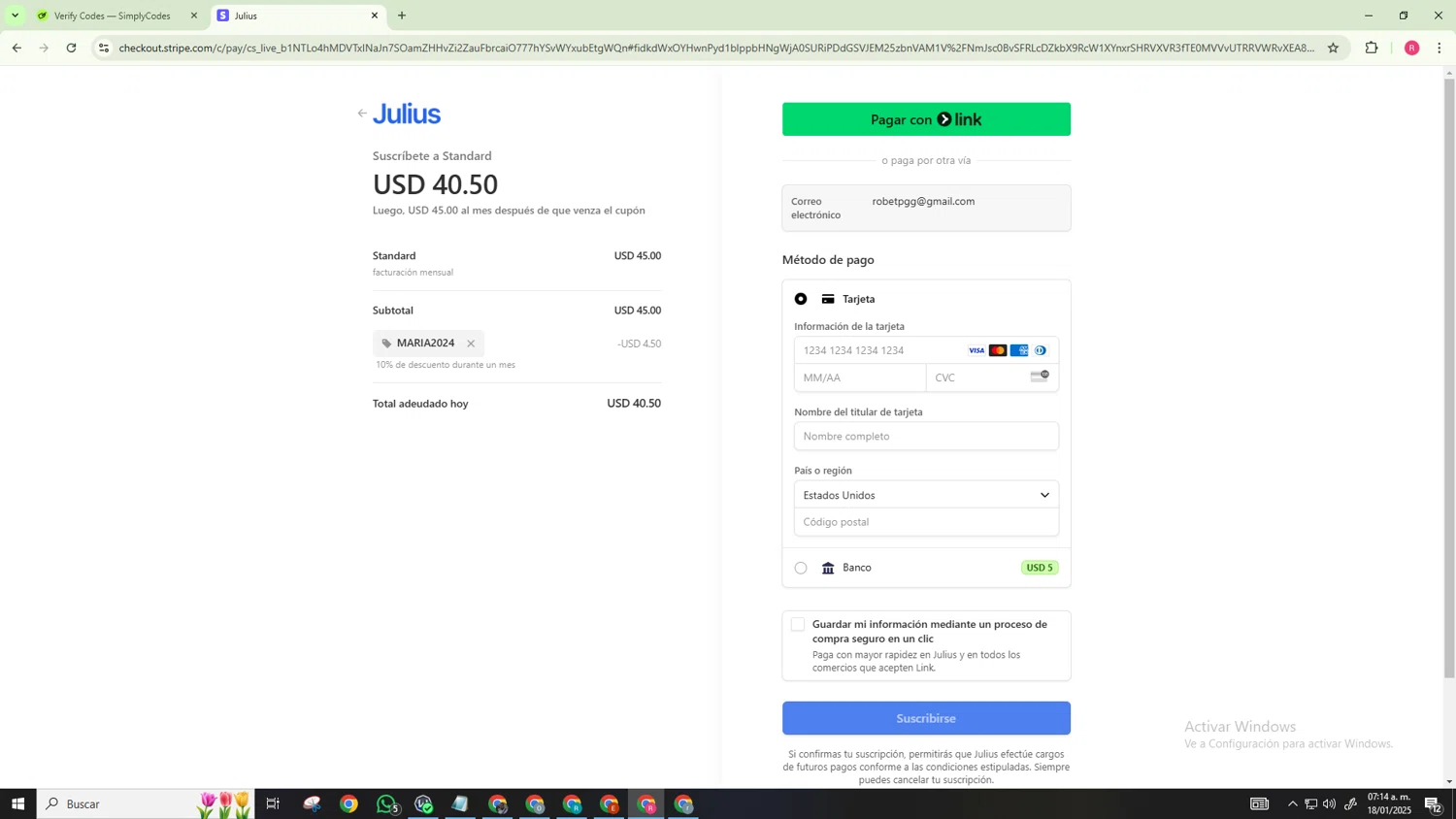Viewport: 1456px width, 819px height.
Task: Open the browser extensions puzzle icon
Action: [1372, 48]
